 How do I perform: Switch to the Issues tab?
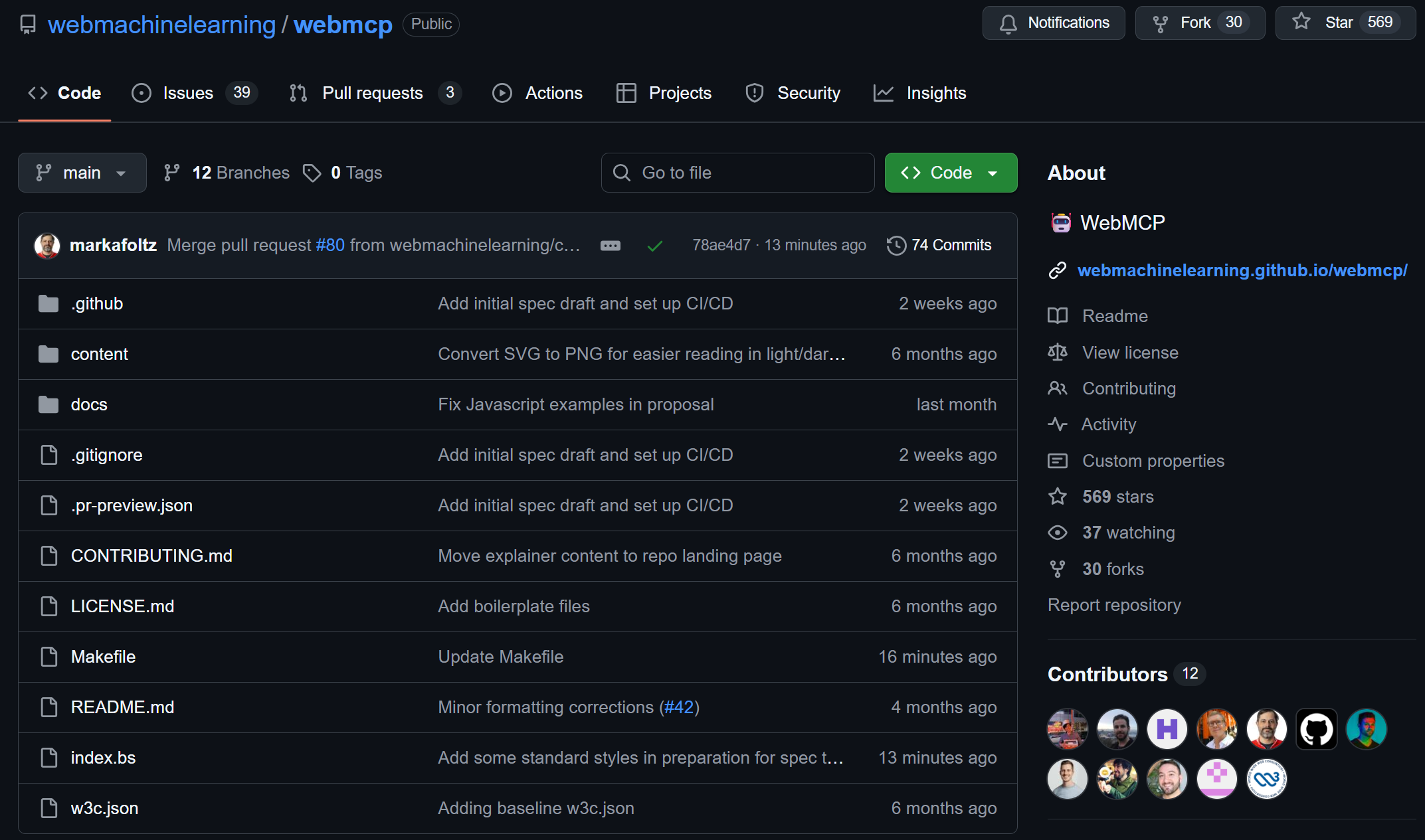189,93
